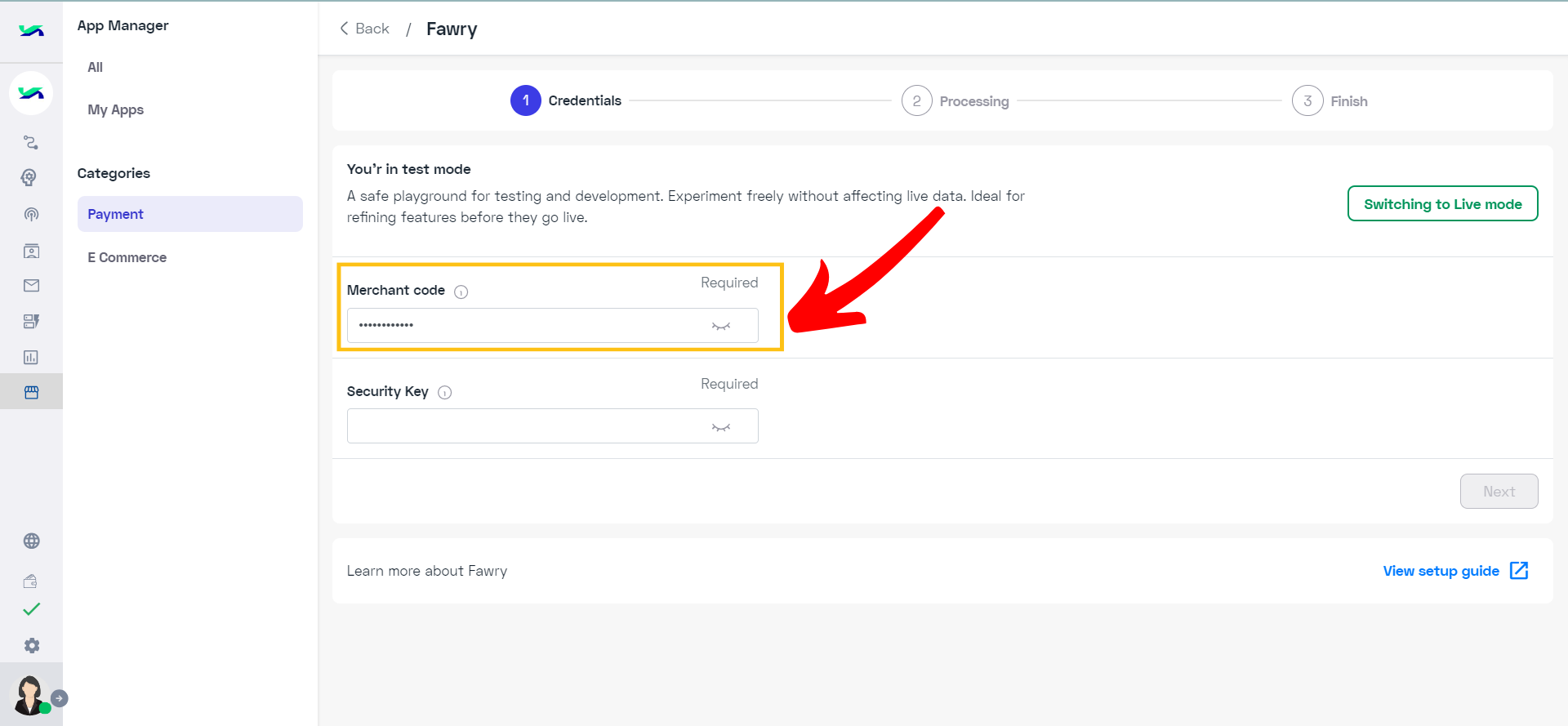Click the App Manager heading

pyautogui.click(x=122, y=25)
